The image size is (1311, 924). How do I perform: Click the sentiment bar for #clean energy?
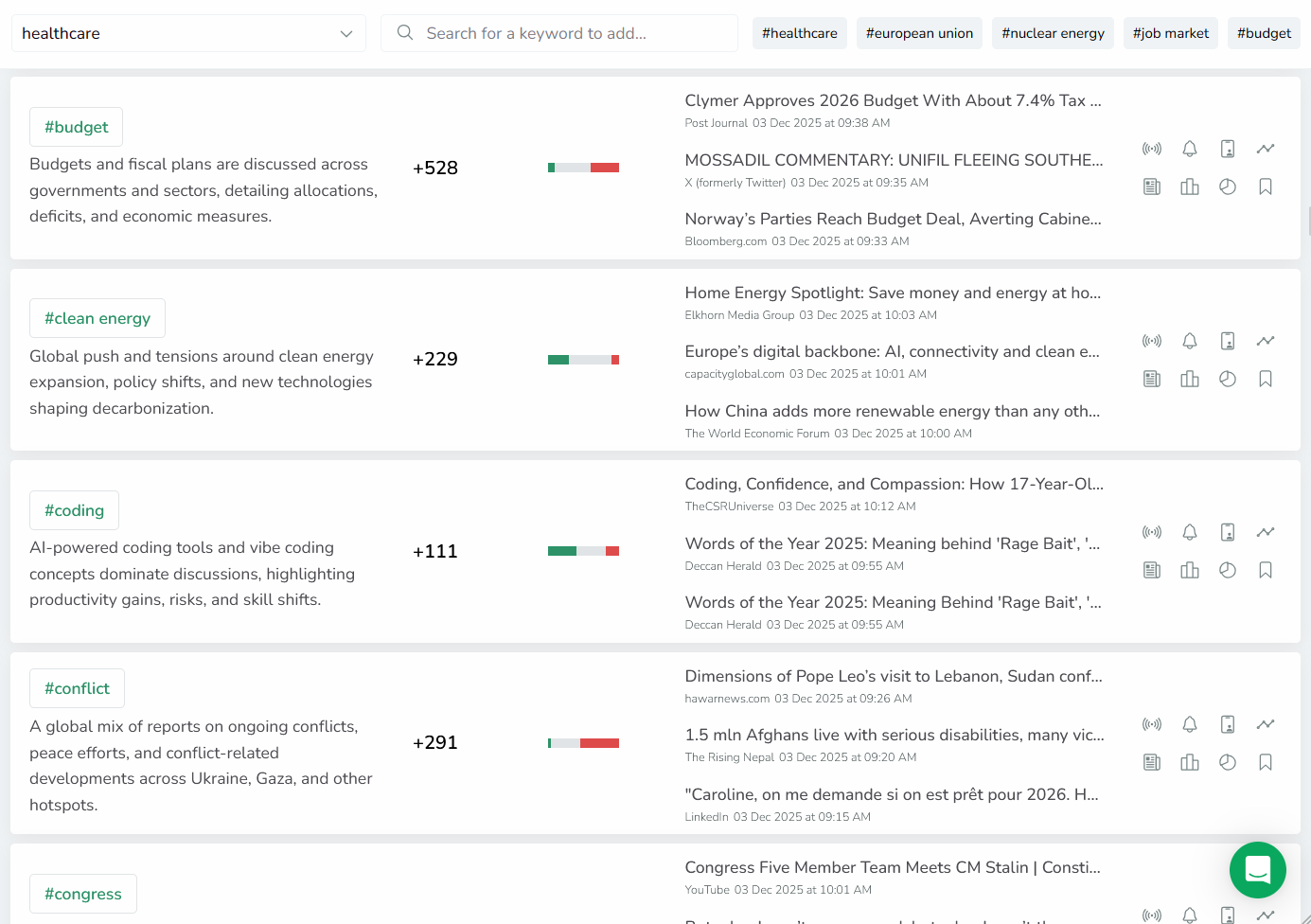(583, 359)
